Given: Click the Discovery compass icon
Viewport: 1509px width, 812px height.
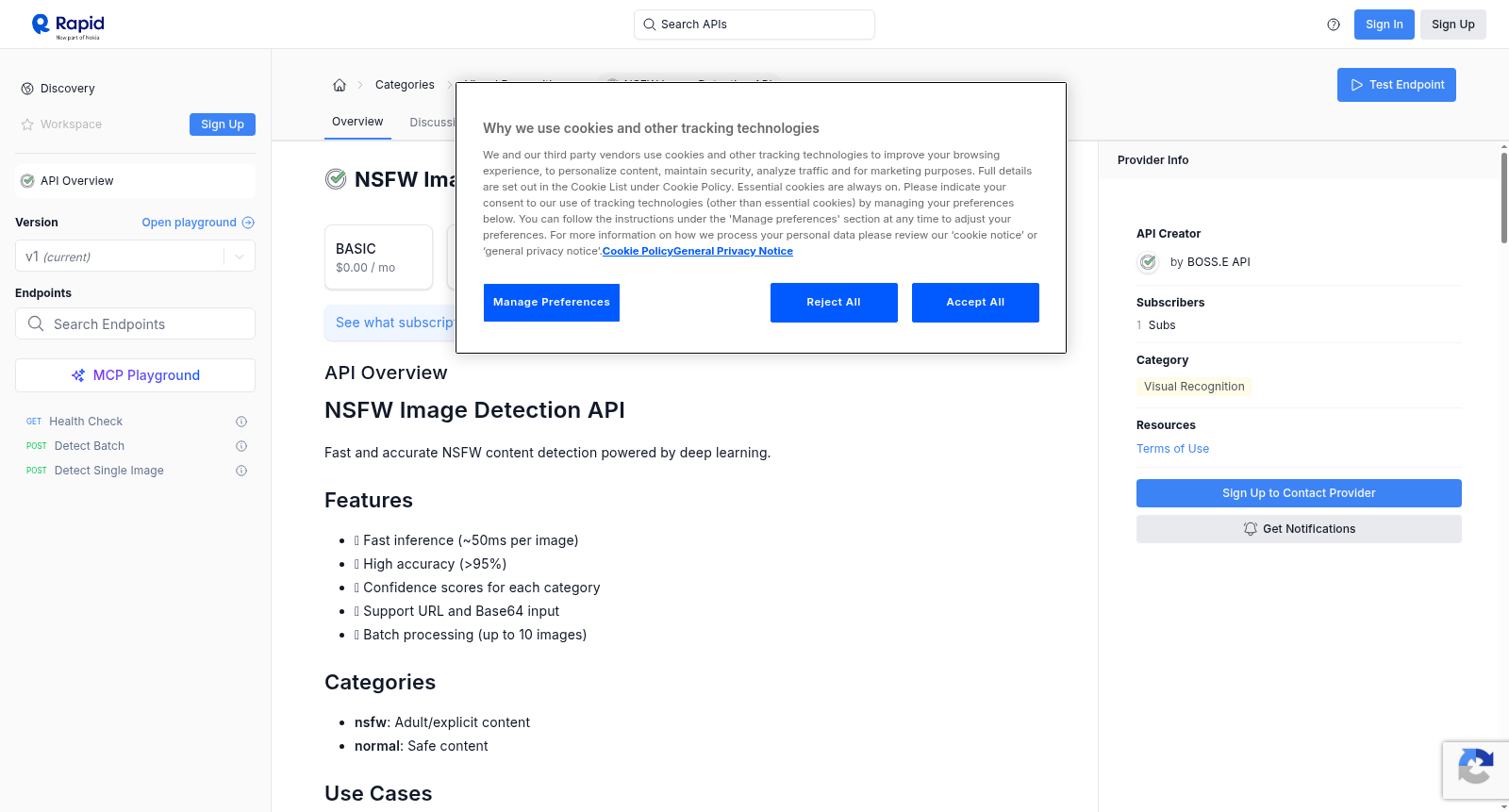Looking at the screenshot, I should [27, 89].
